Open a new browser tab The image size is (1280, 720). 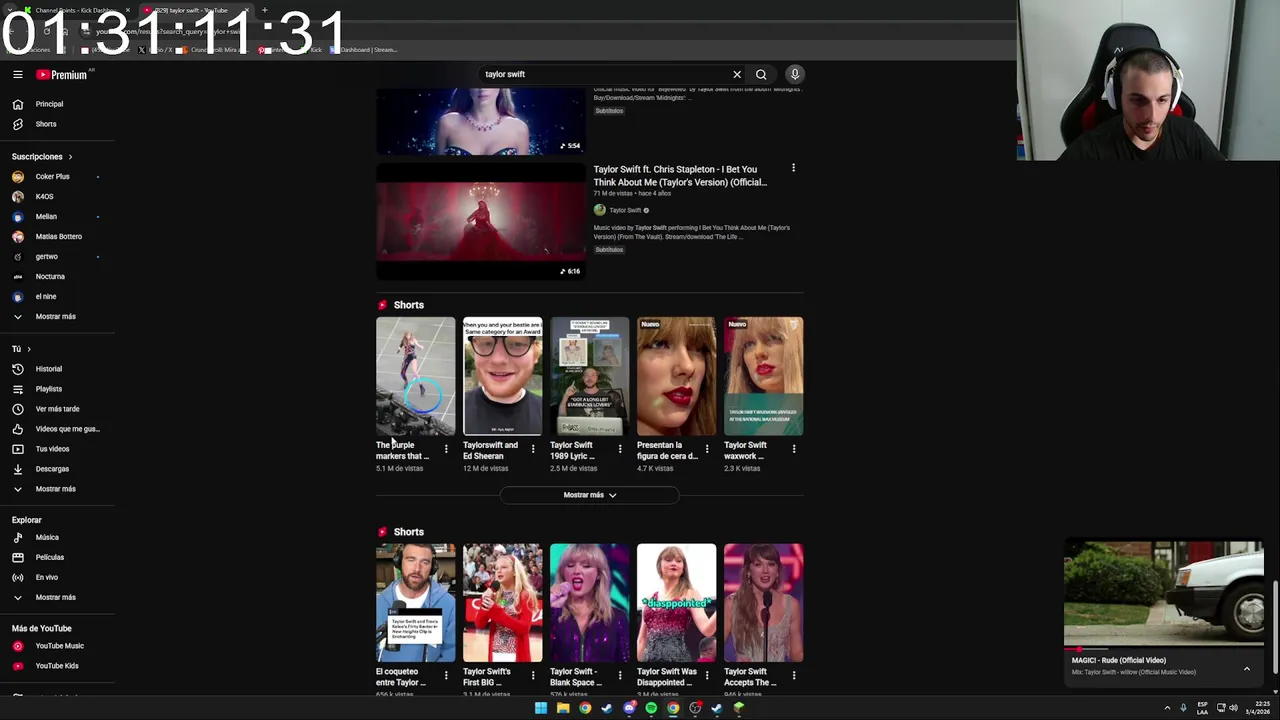[264, 10]
